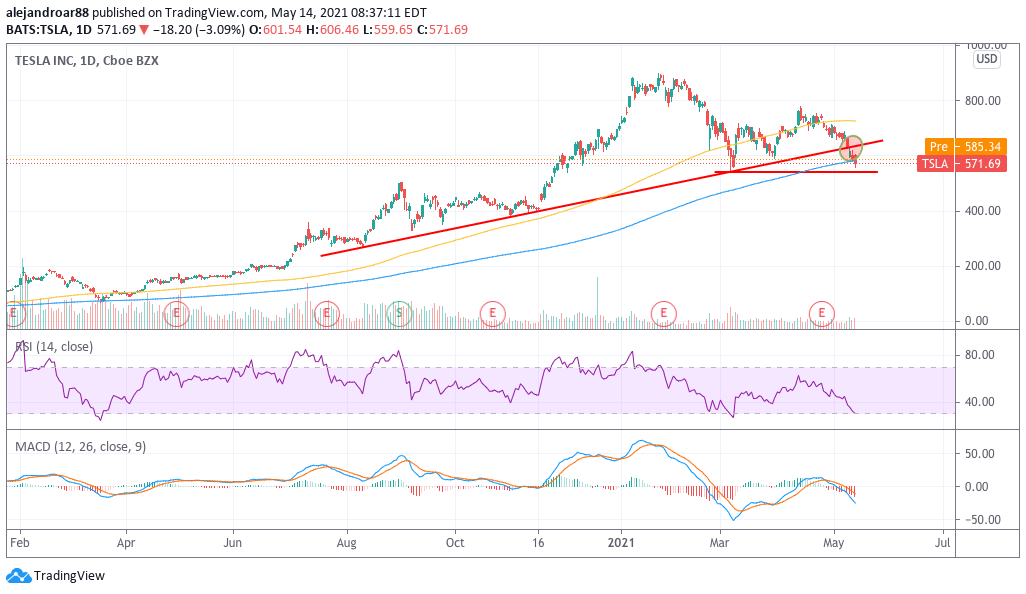Image resolution: width=1026 pixels, height=594 pixels.
Task: Click the USD currency button on price scale
Action: [987, 60]
